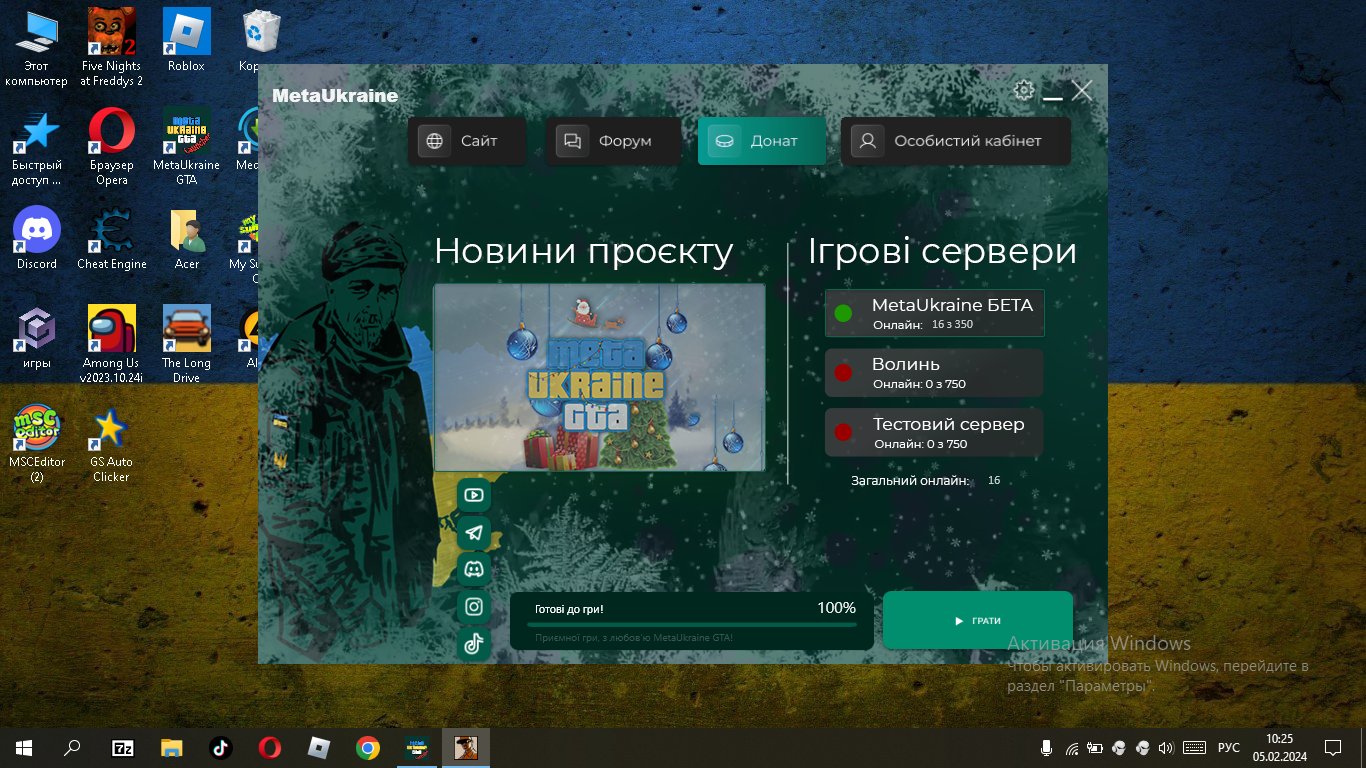Click the Загальний онлайн total count
1366x768 pixels.
pos(926,481)
